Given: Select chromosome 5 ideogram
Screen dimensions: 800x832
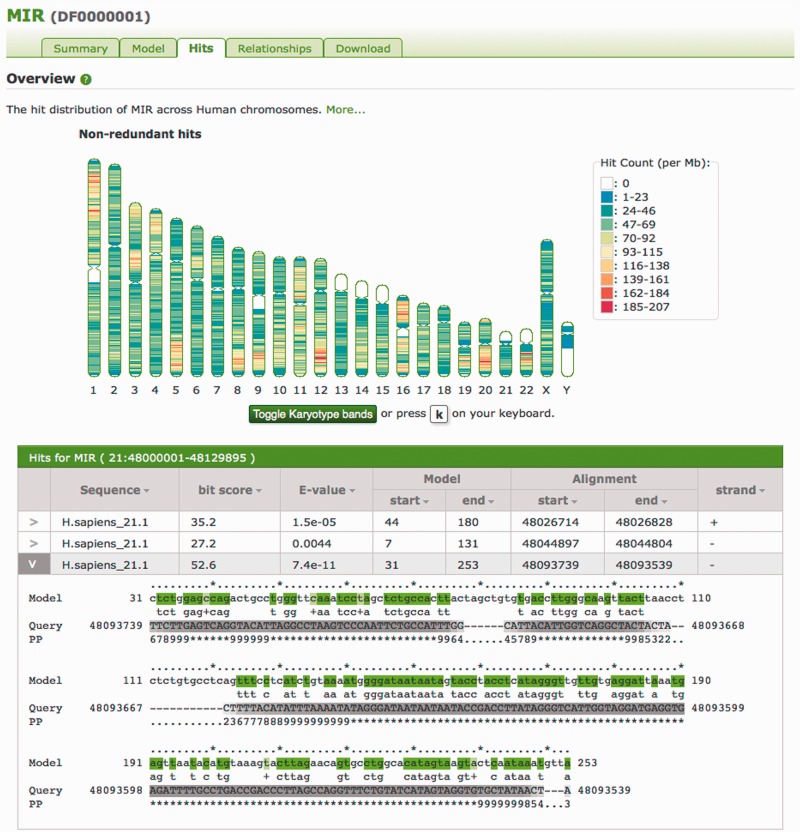Looking at the screenshot, I should [x=176, y=297].
